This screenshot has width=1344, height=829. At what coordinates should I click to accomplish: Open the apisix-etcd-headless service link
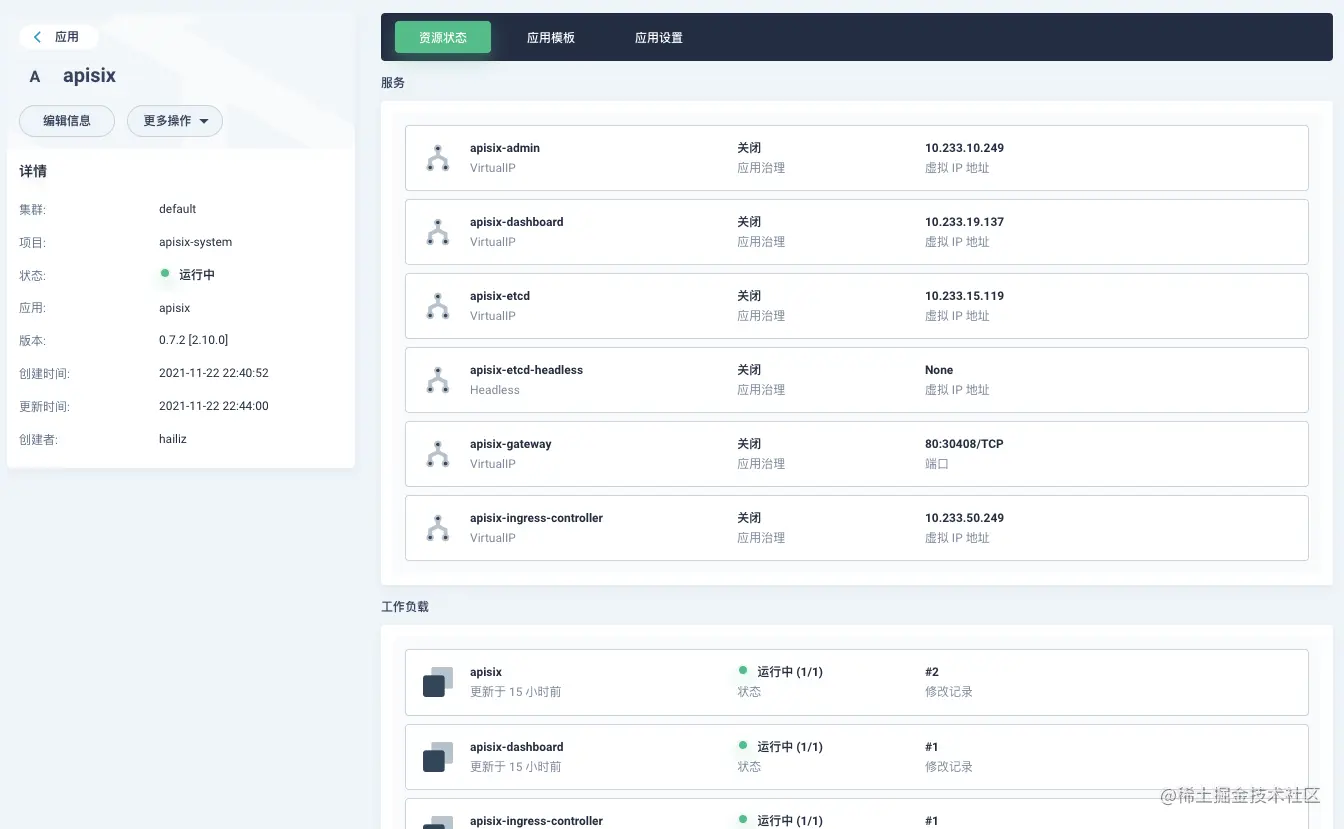[x=526, y=370]
